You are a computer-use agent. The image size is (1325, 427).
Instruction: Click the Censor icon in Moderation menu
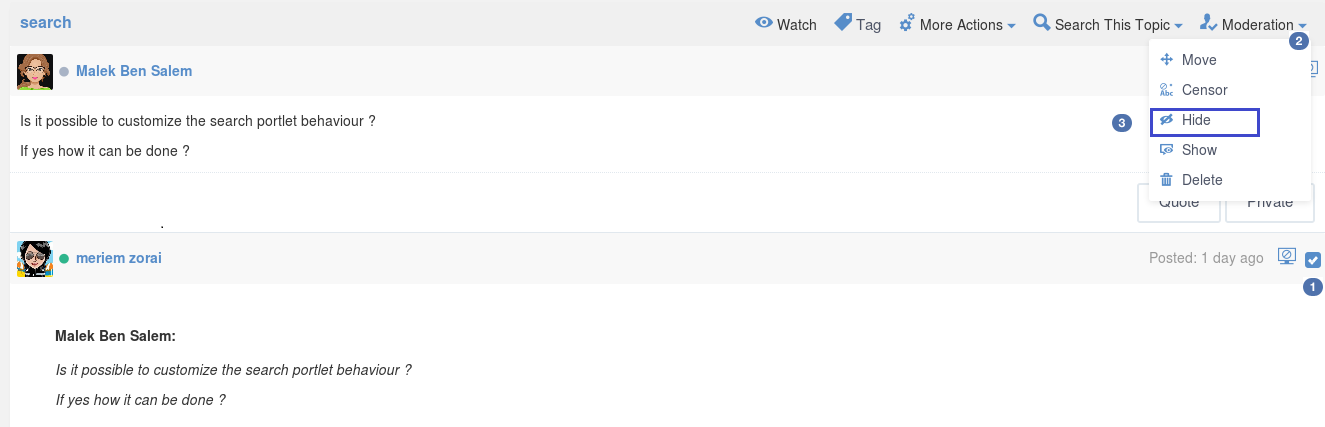[x=1166, y=90]
